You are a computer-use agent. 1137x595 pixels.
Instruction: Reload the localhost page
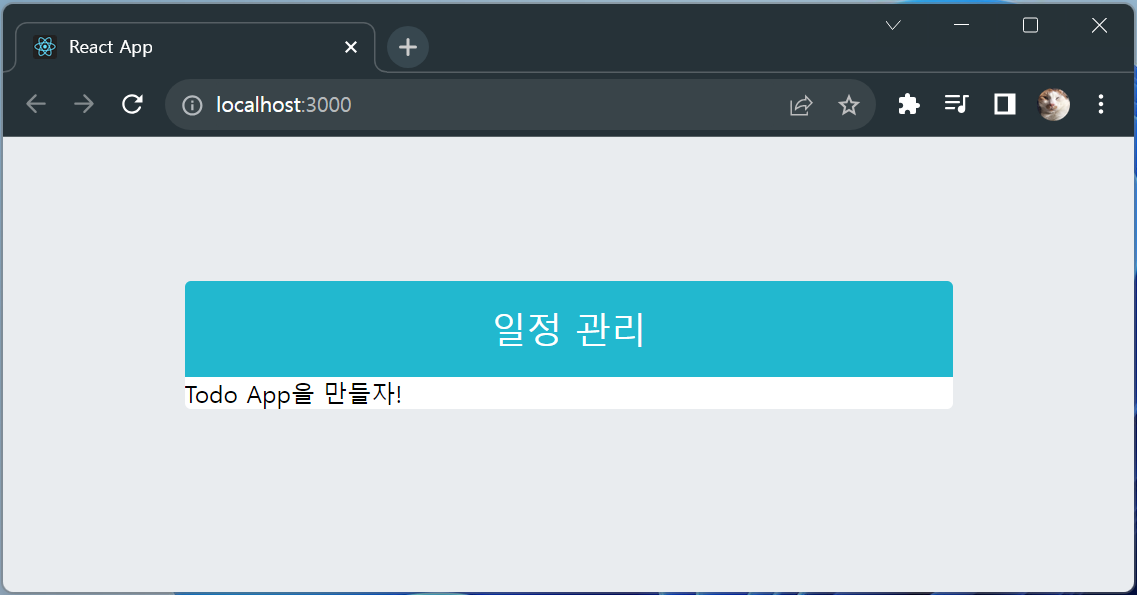(132, 104)
